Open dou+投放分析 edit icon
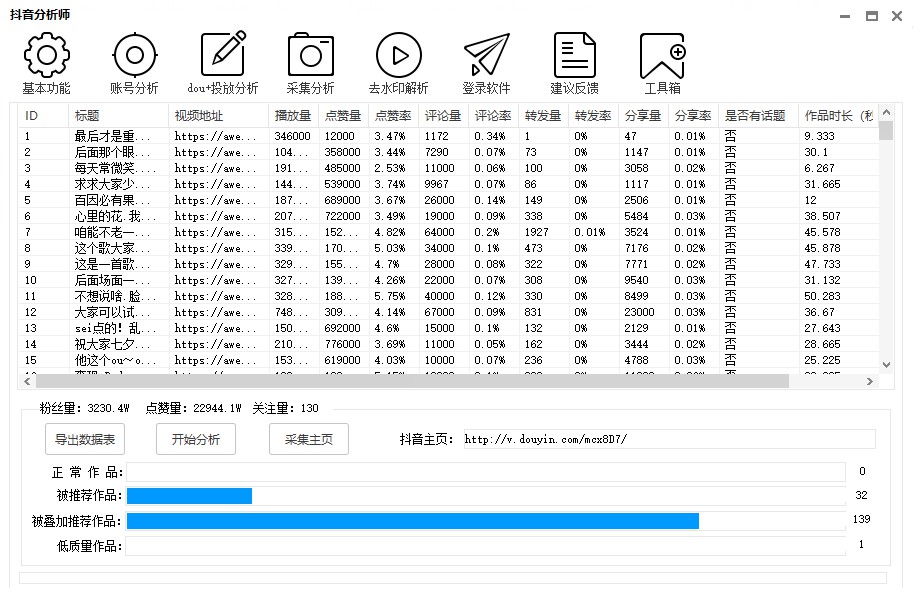Image resolution: width=914 pixels, height=589 pixels. 223,54
